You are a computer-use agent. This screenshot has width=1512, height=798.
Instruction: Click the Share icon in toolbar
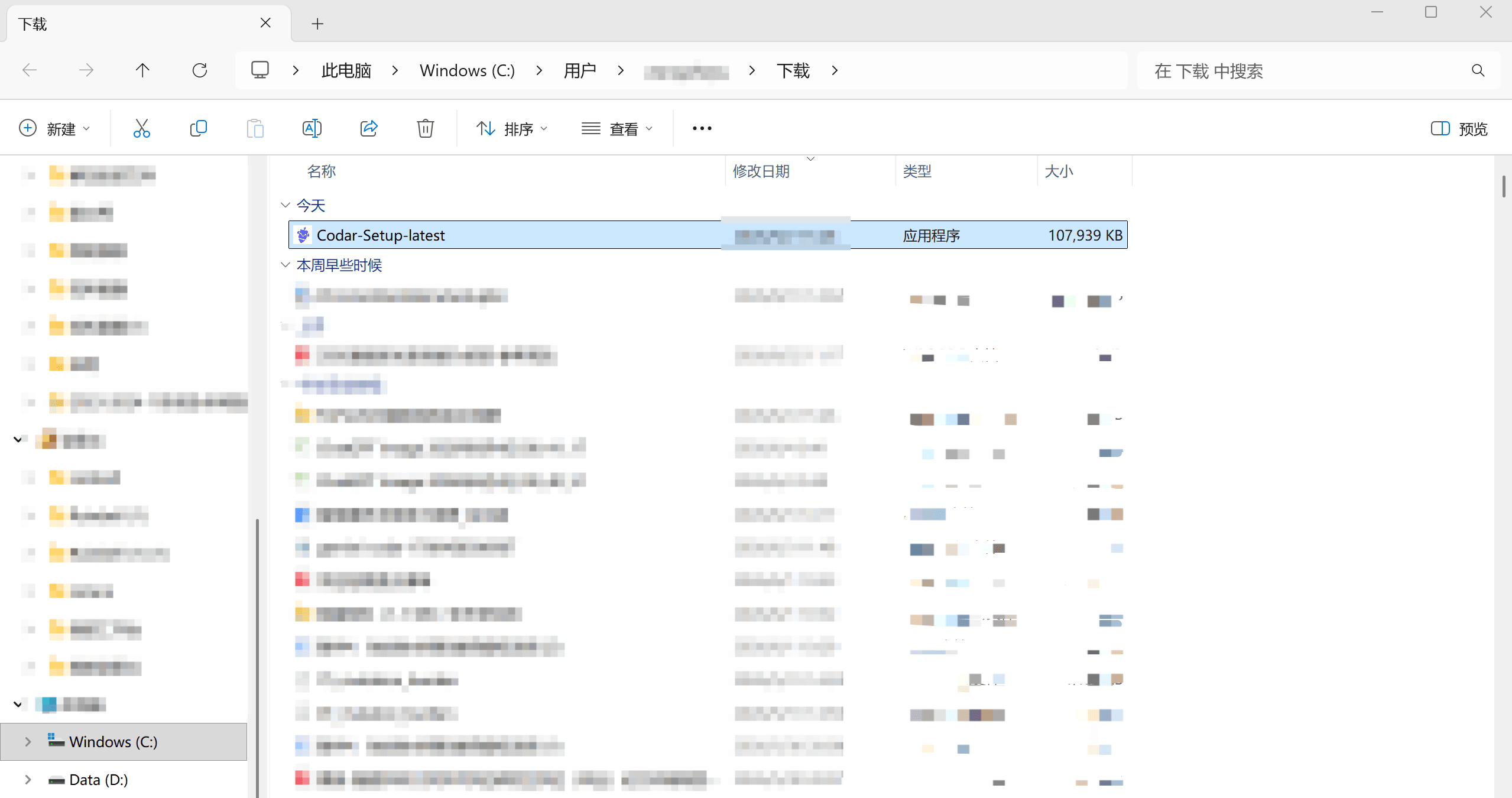tap(369, 128)
